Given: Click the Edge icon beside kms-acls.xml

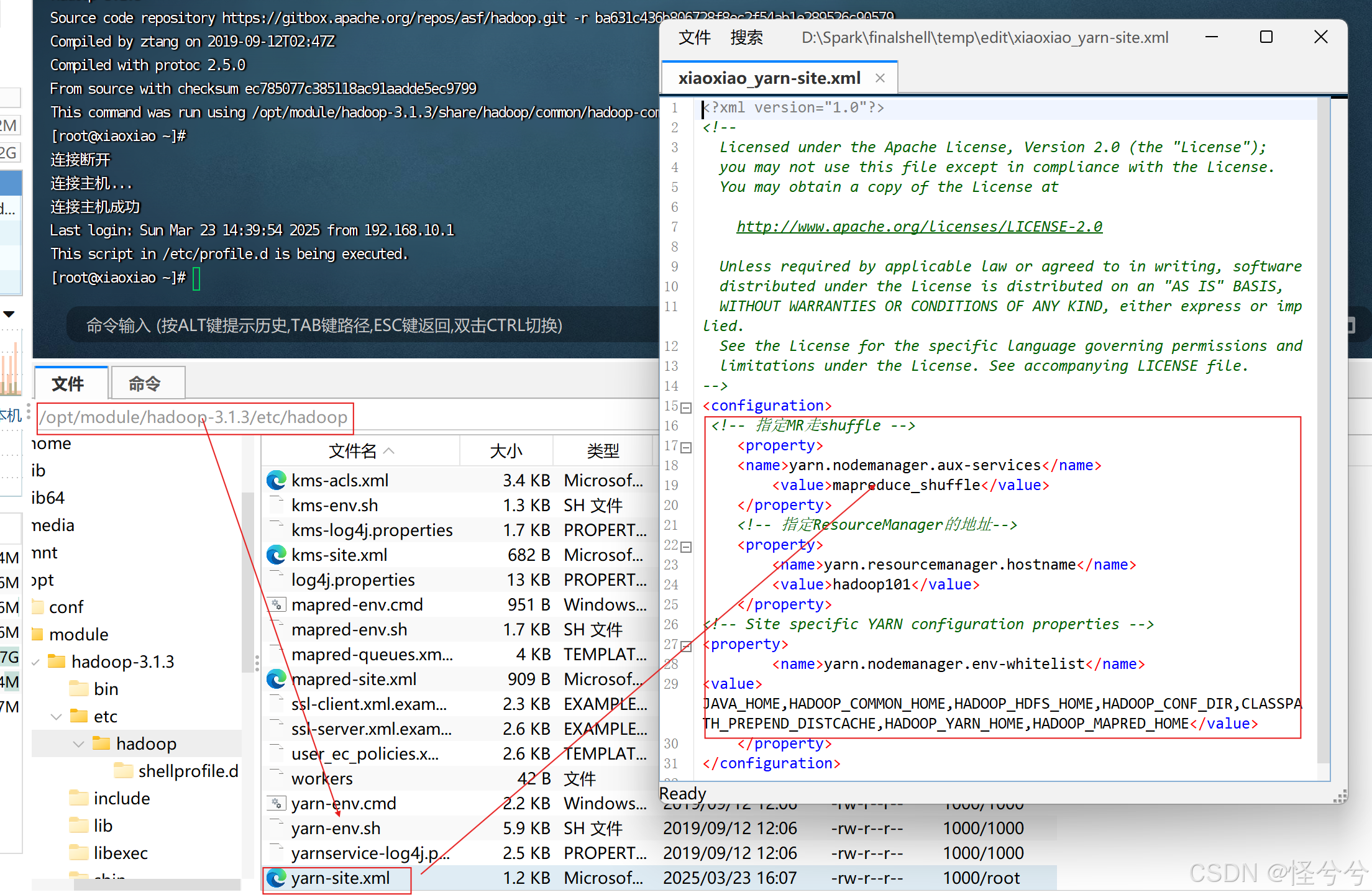Looking at the screenshot, I should click(x=276, y=480).
